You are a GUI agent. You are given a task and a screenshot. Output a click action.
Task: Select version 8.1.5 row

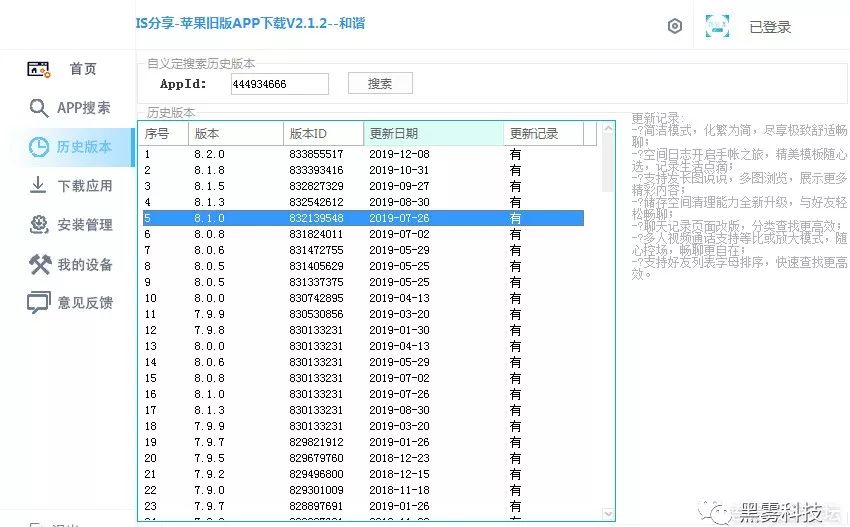click(363, 187)
